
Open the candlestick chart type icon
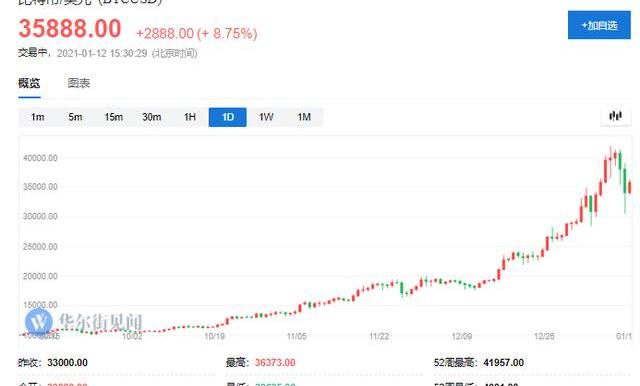[x=616, y=117]
